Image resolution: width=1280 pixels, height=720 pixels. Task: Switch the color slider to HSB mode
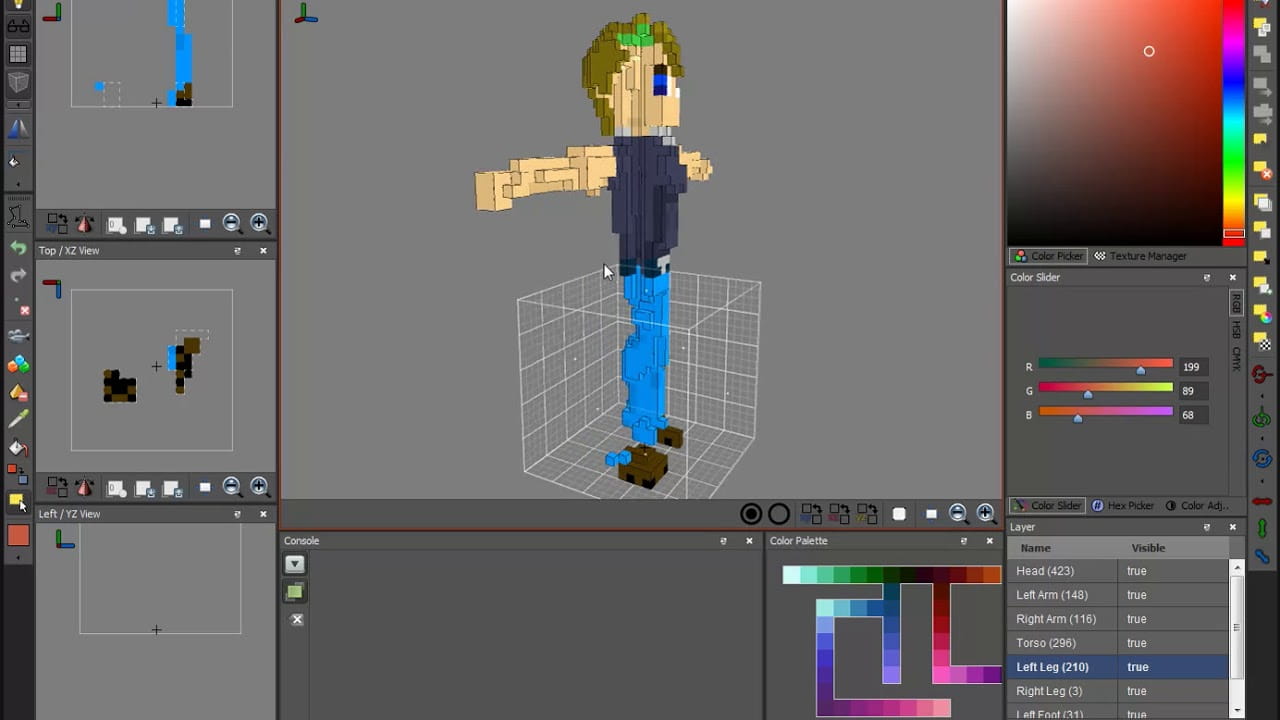(1236, 329)
